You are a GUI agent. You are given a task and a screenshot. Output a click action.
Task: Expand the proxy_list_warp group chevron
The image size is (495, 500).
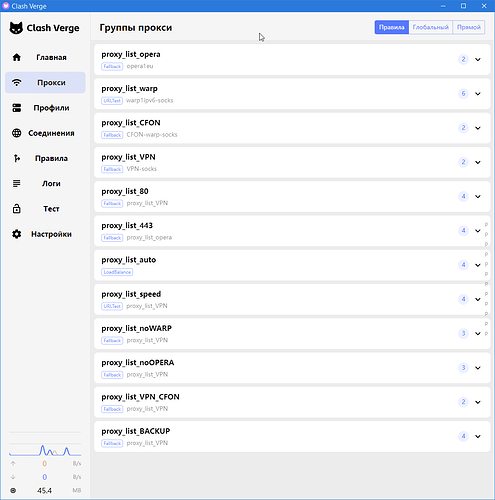point(478,94)
